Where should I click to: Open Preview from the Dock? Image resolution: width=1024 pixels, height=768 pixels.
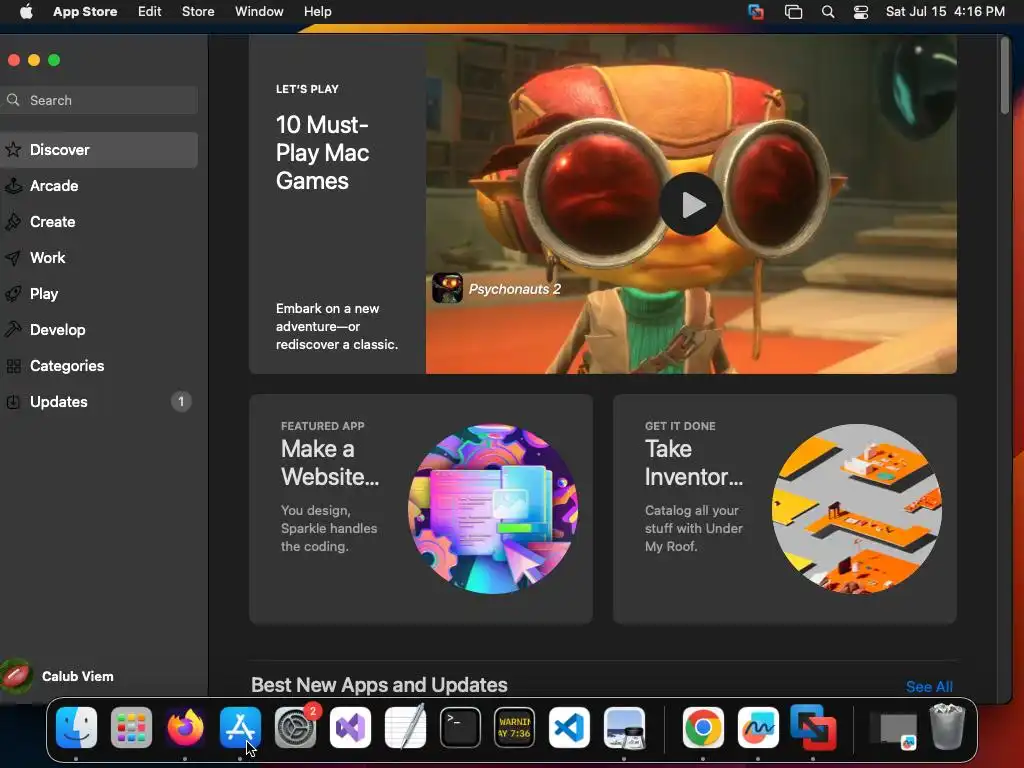click(624, 727)
